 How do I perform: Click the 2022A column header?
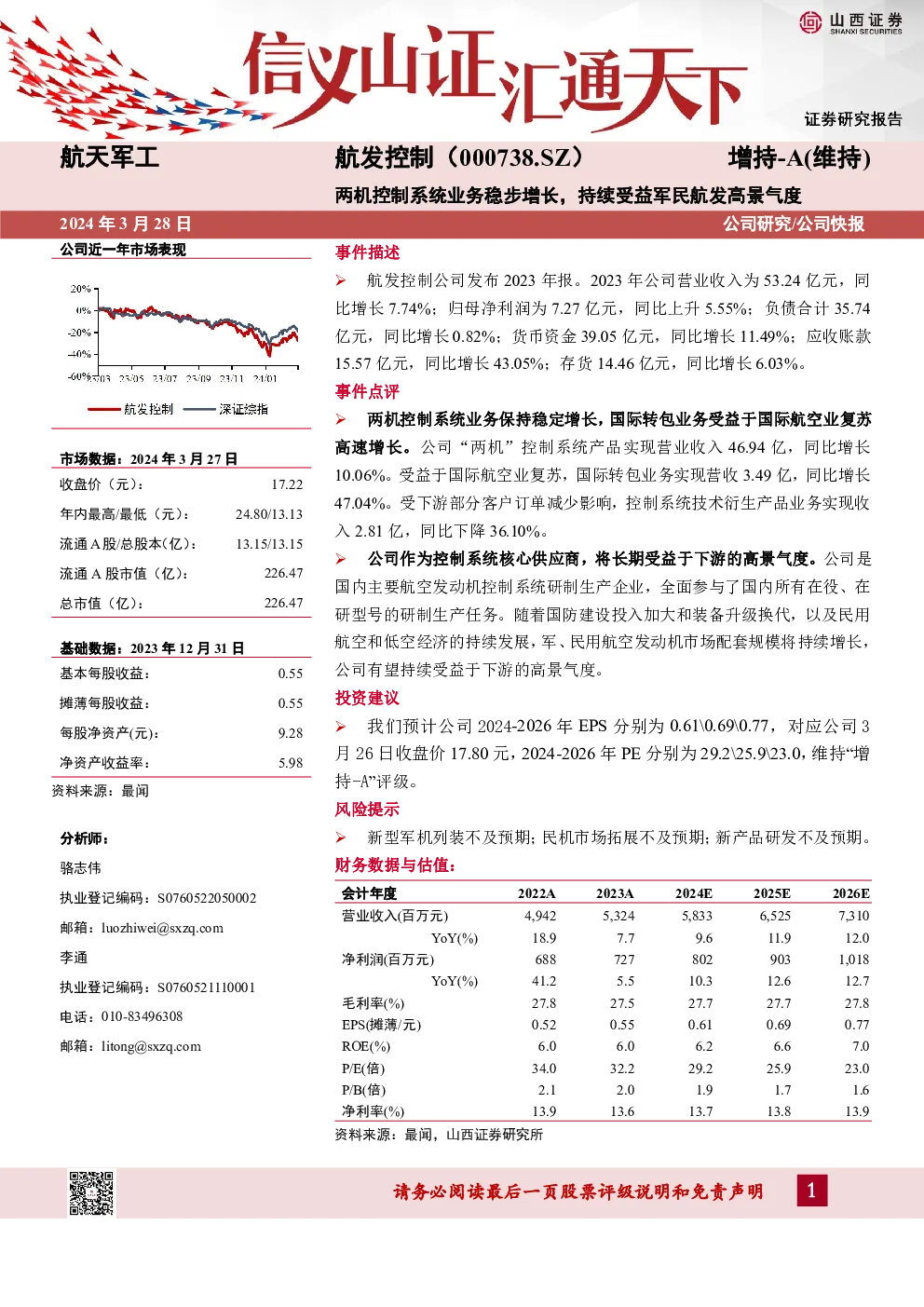point(537,893)
